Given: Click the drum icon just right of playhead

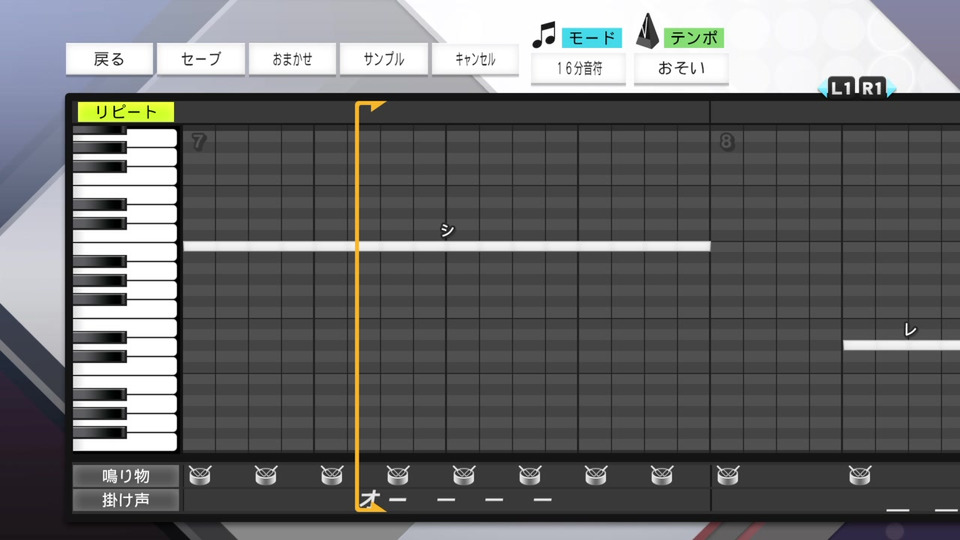Looking at the screenshot, I should tap(398, 475).
